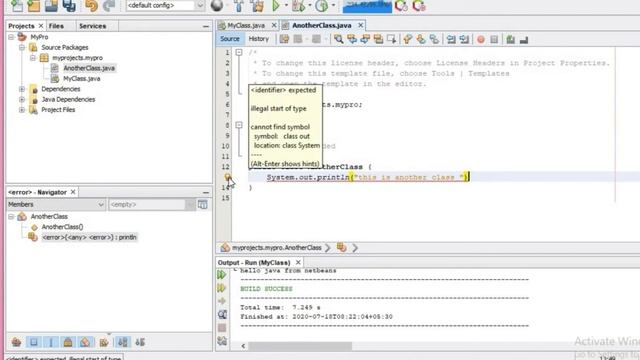The height and width of the screenshot is (360, 640).
Task: Switch to Source view
Action: click(230, 39)
